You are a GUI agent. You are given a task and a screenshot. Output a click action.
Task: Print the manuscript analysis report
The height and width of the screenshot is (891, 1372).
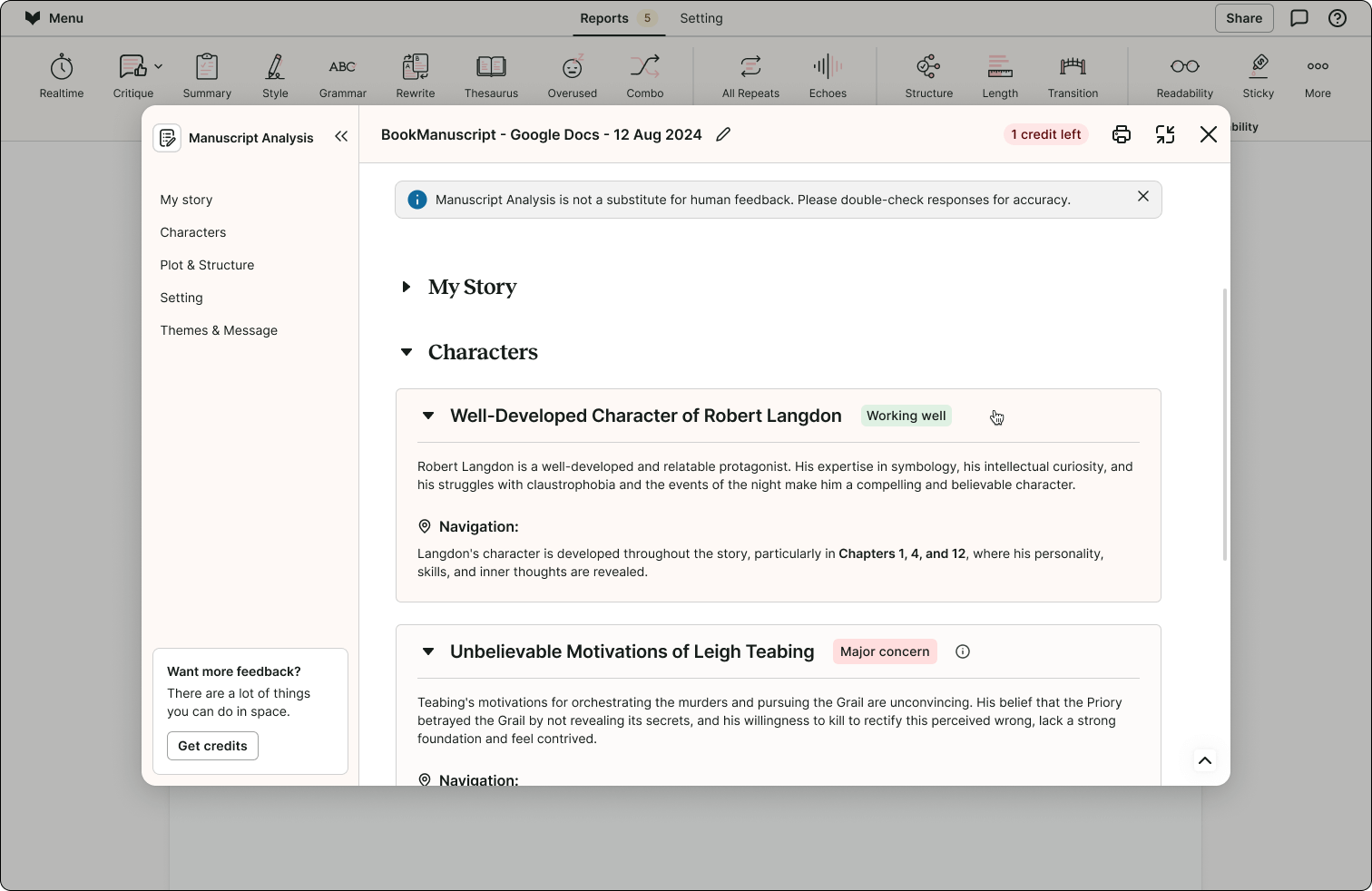[x=1121, y=133]
